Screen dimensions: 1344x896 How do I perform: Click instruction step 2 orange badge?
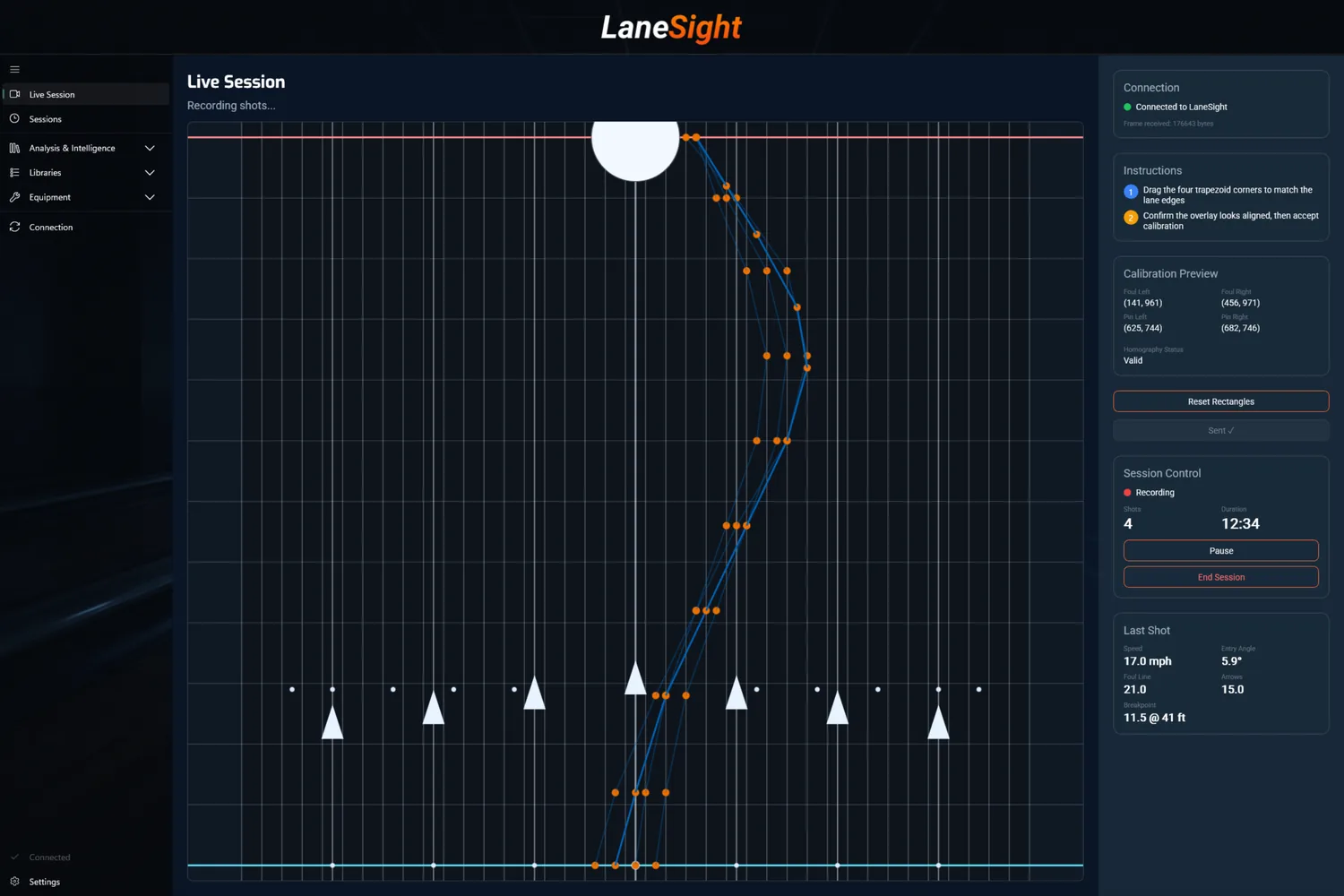tap(1130, 218)
